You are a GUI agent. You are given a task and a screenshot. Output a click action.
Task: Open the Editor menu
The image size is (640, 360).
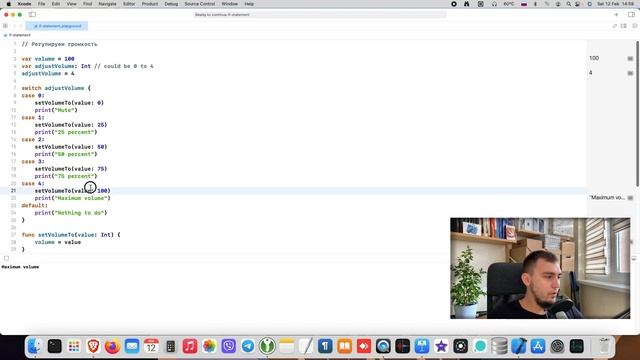[x=129, y=4]
